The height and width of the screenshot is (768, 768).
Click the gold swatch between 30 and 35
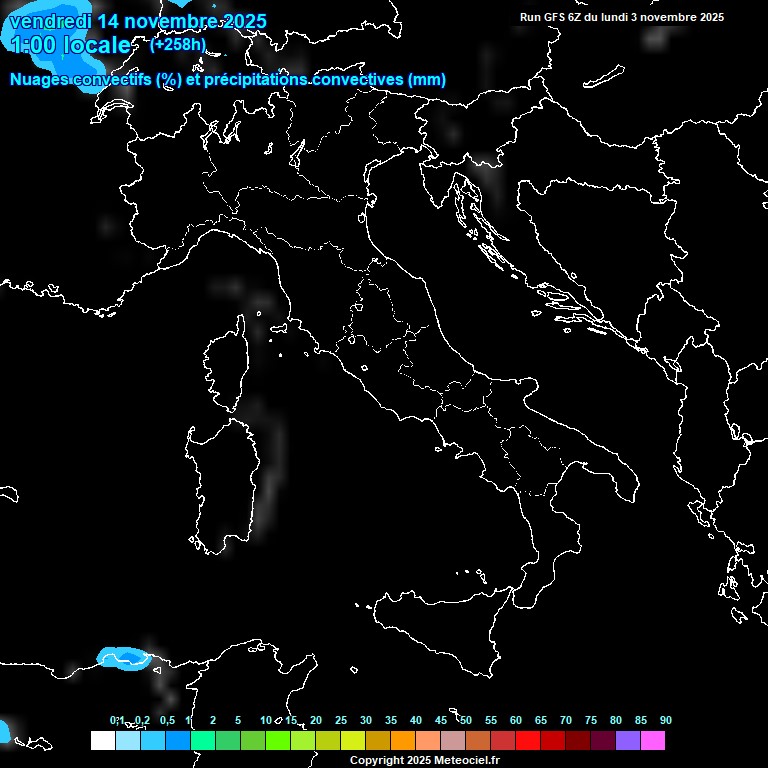coord(378,740)
